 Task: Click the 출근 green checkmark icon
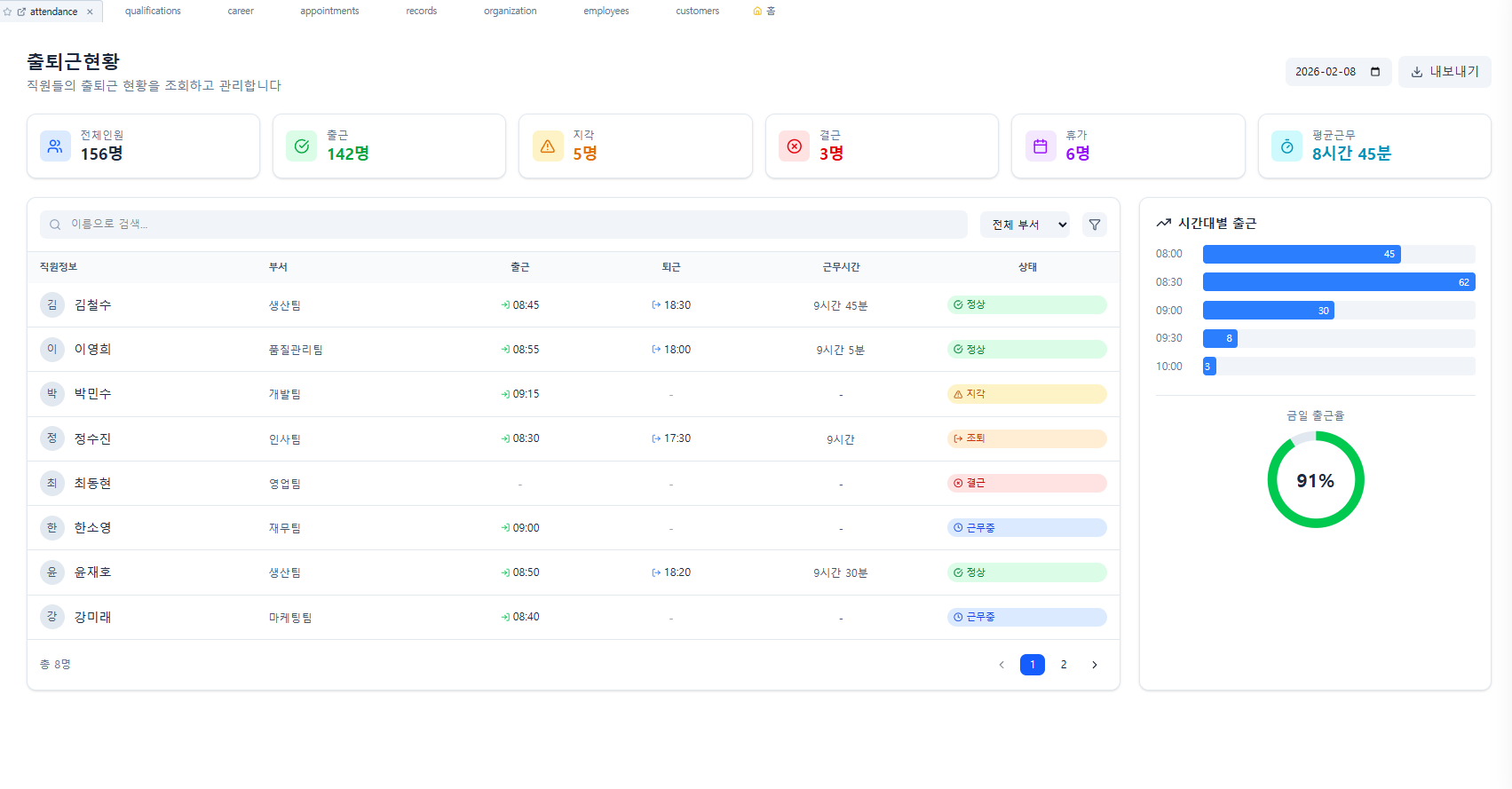[x=301, y=146]
